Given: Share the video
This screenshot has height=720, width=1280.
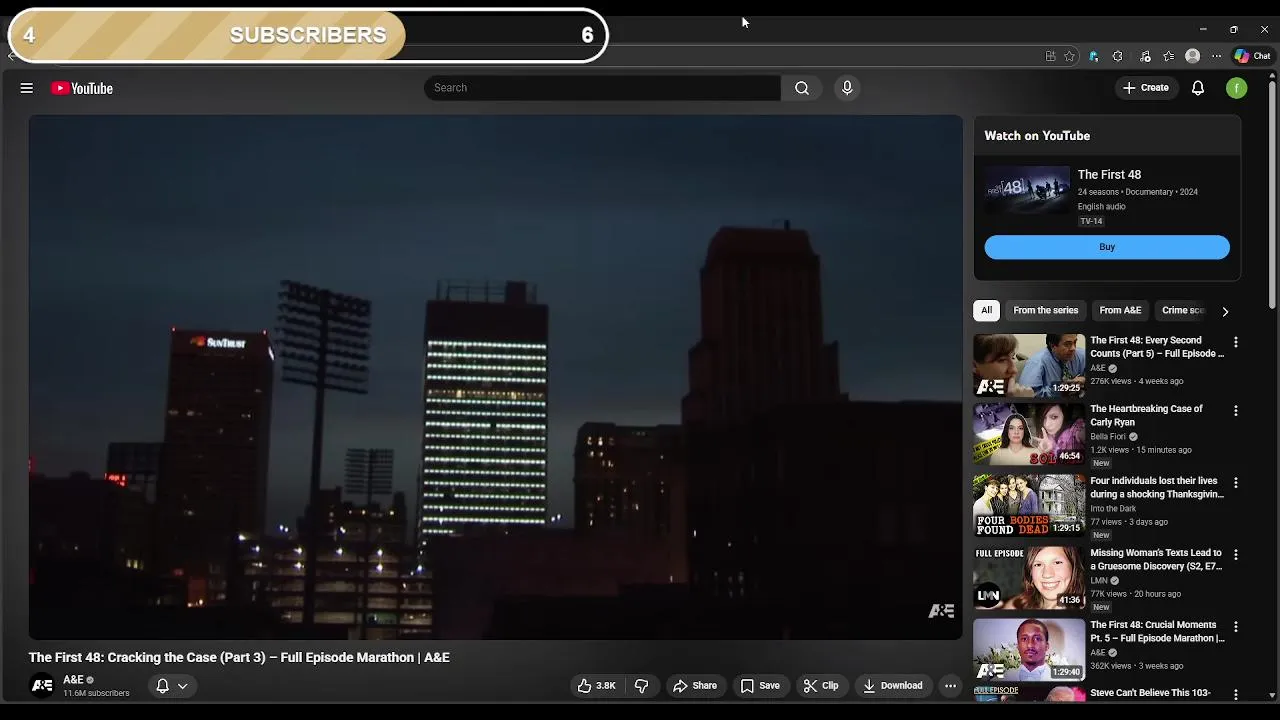Looking at the screenshot, I should pos(695,686).
